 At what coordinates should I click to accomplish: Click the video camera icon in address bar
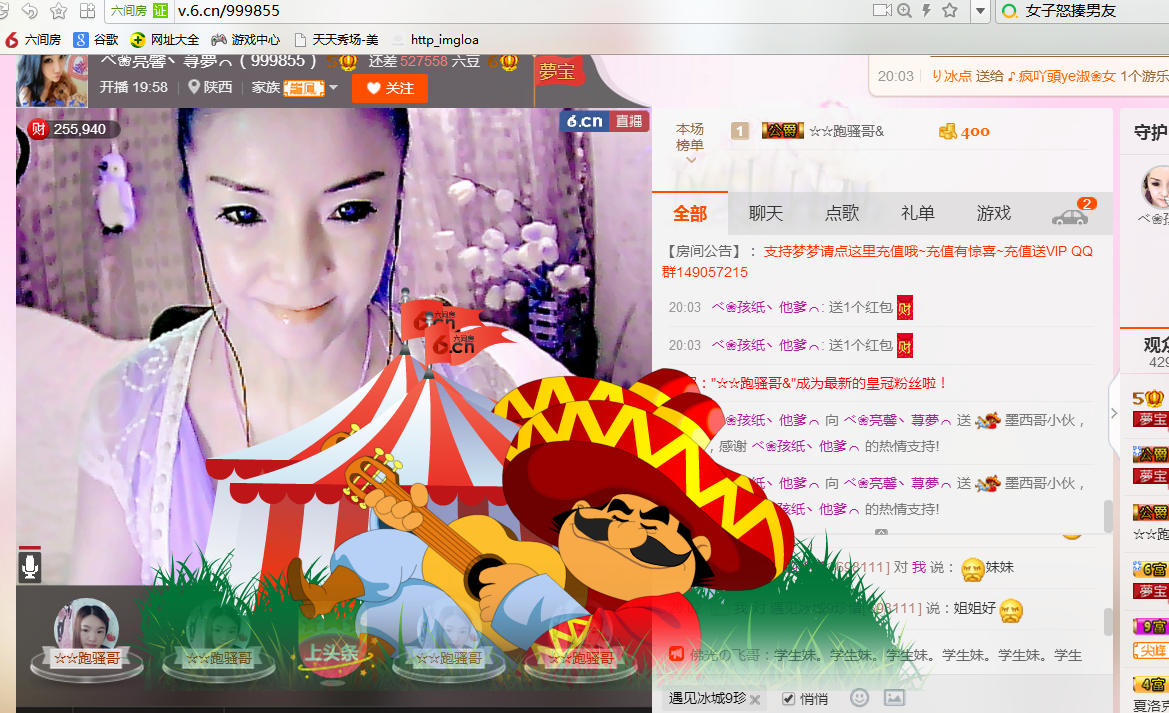point(882,10)
